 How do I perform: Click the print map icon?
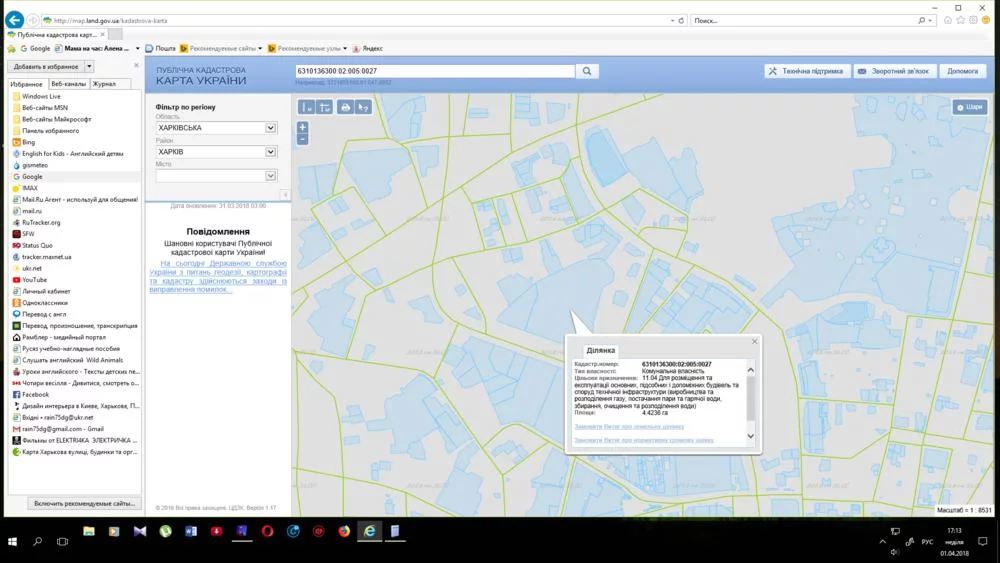(x=345, y=107)
